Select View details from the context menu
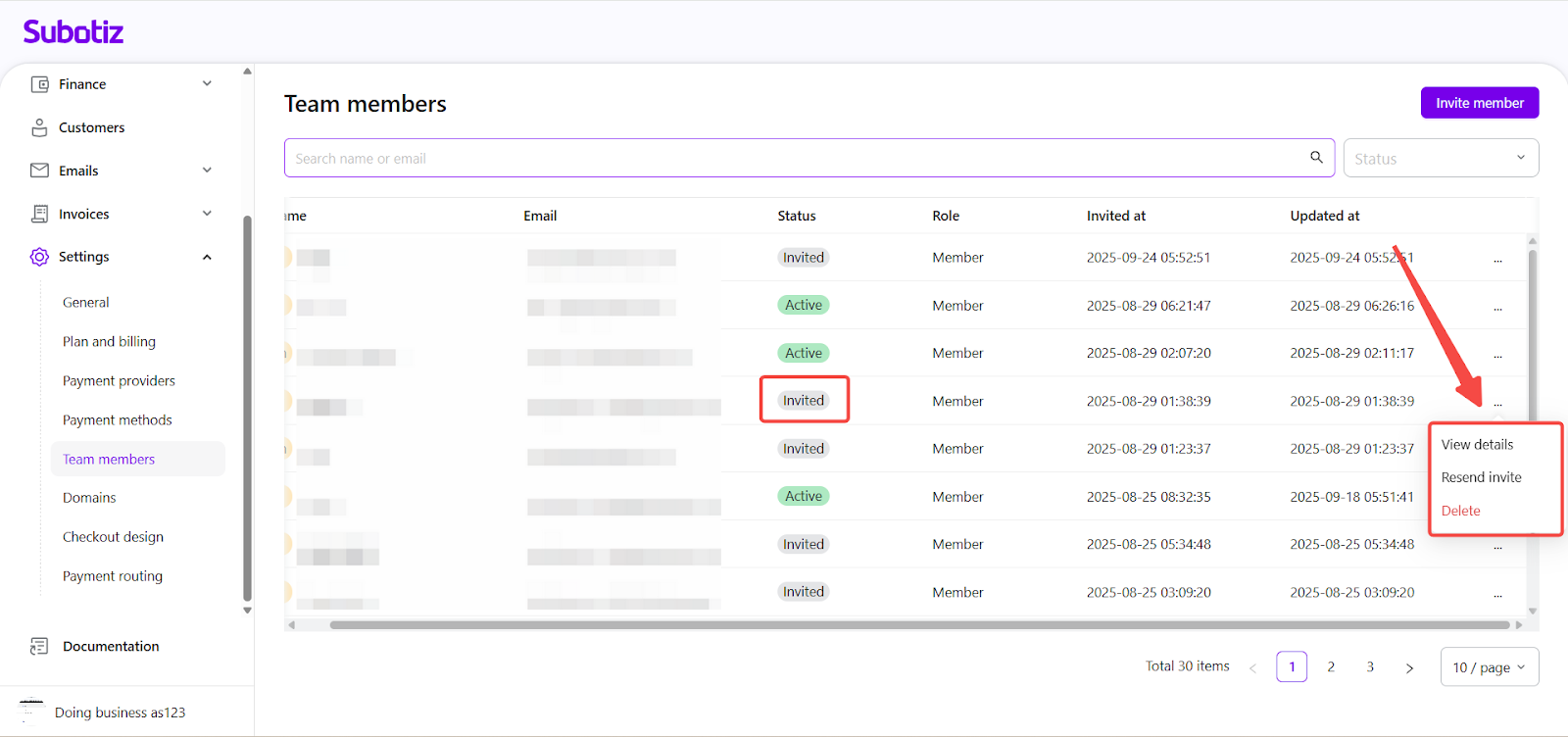 [1477, 444]
